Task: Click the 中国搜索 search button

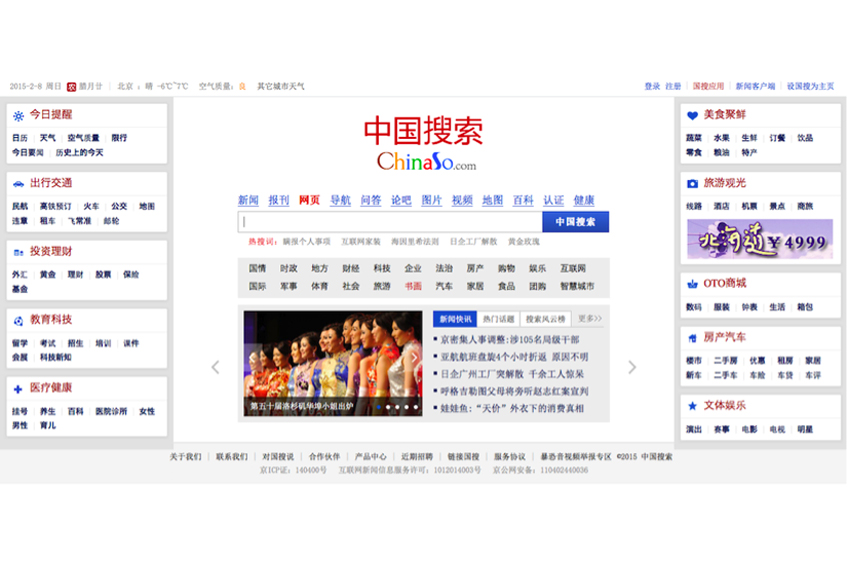Action: 575,221
